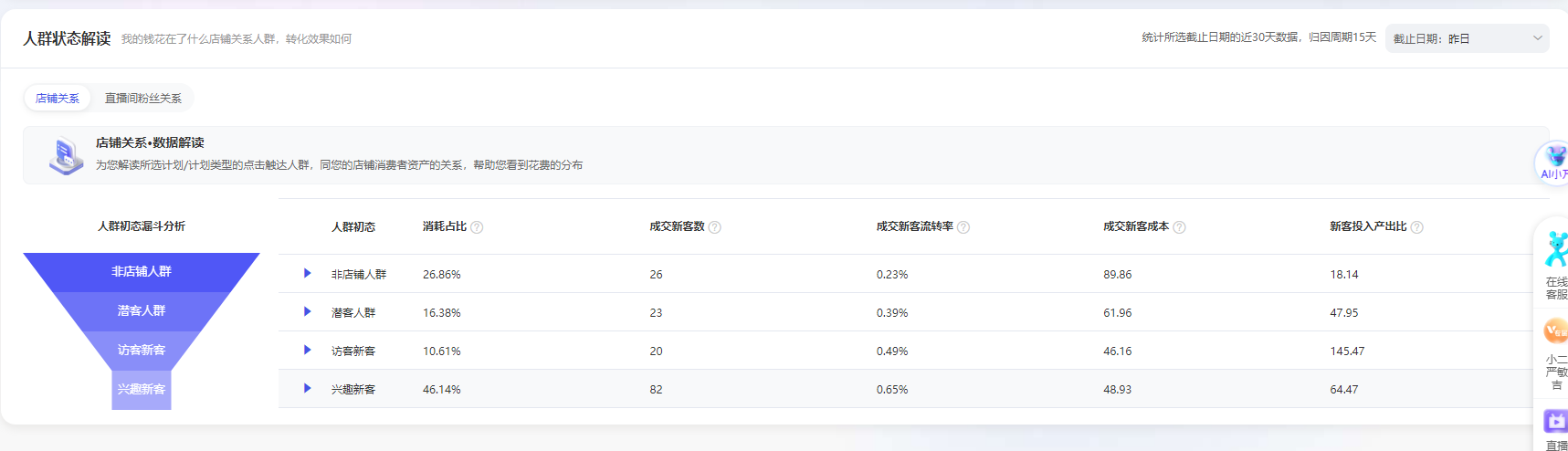
Task: Open the orange 小二 notice icon
Action: click(1554, 331)
